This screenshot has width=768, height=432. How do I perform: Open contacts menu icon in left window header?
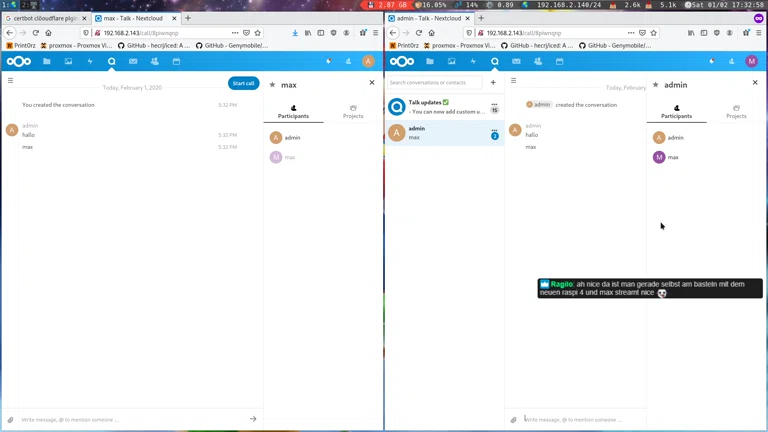(348, 61)
